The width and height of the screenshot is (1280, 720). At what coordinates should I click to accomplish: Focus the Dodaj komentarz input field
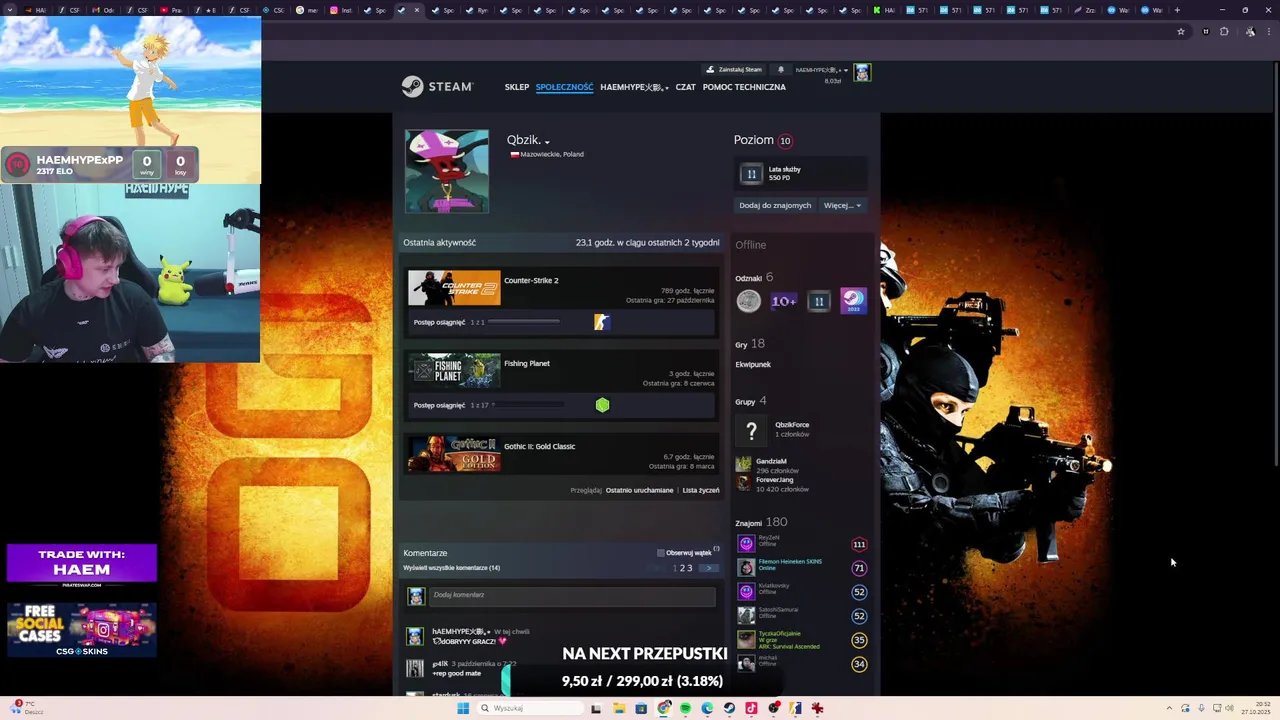pos(572,596)
